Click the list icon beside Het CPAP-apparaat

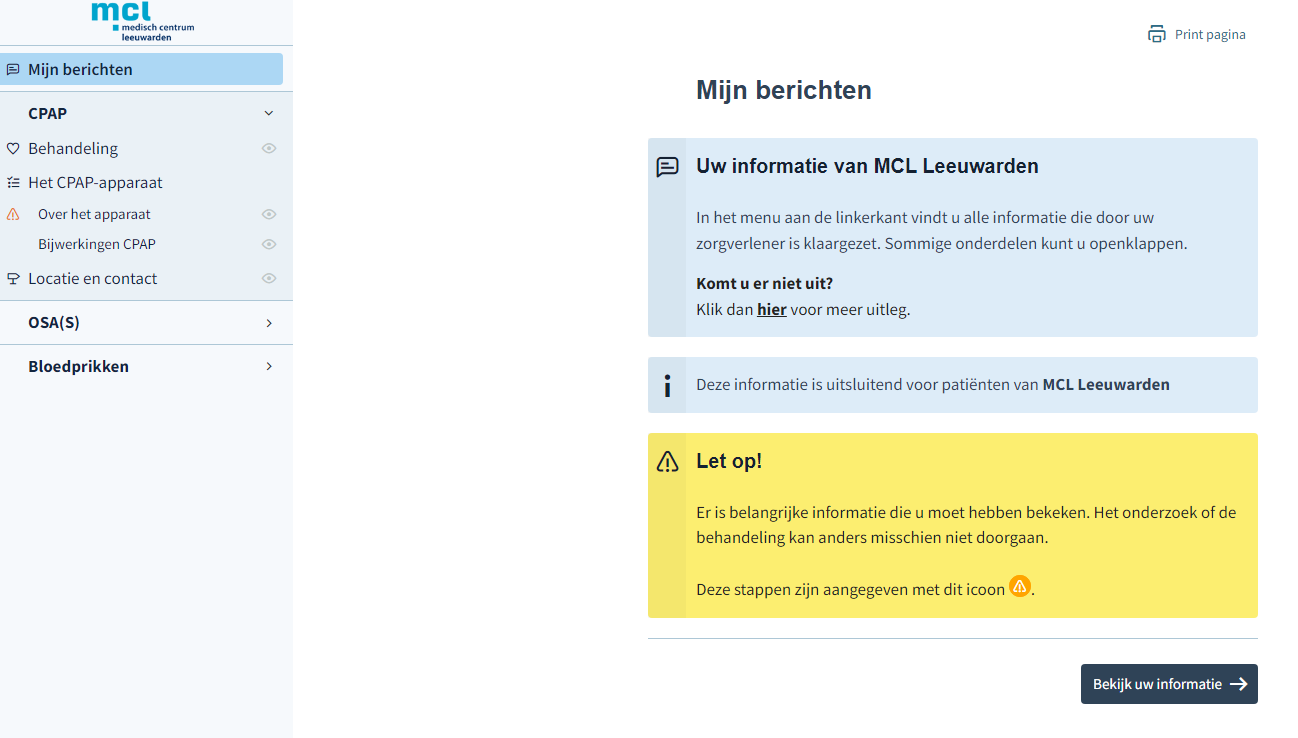click(x=13, y=183)
